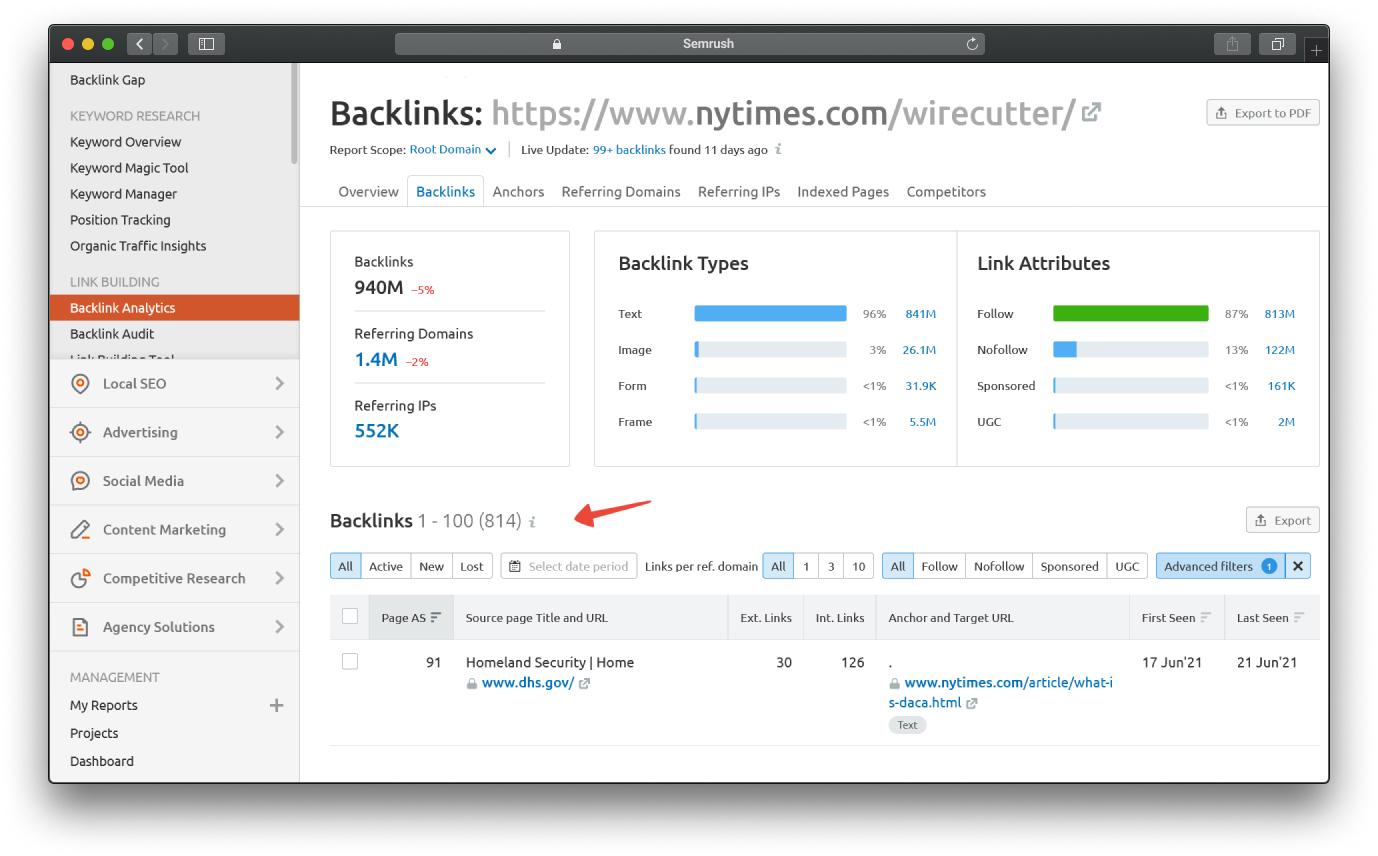This screenshot has width=1378, height=856.
Task: Click the Select date period field
Action: coord(568,566)
